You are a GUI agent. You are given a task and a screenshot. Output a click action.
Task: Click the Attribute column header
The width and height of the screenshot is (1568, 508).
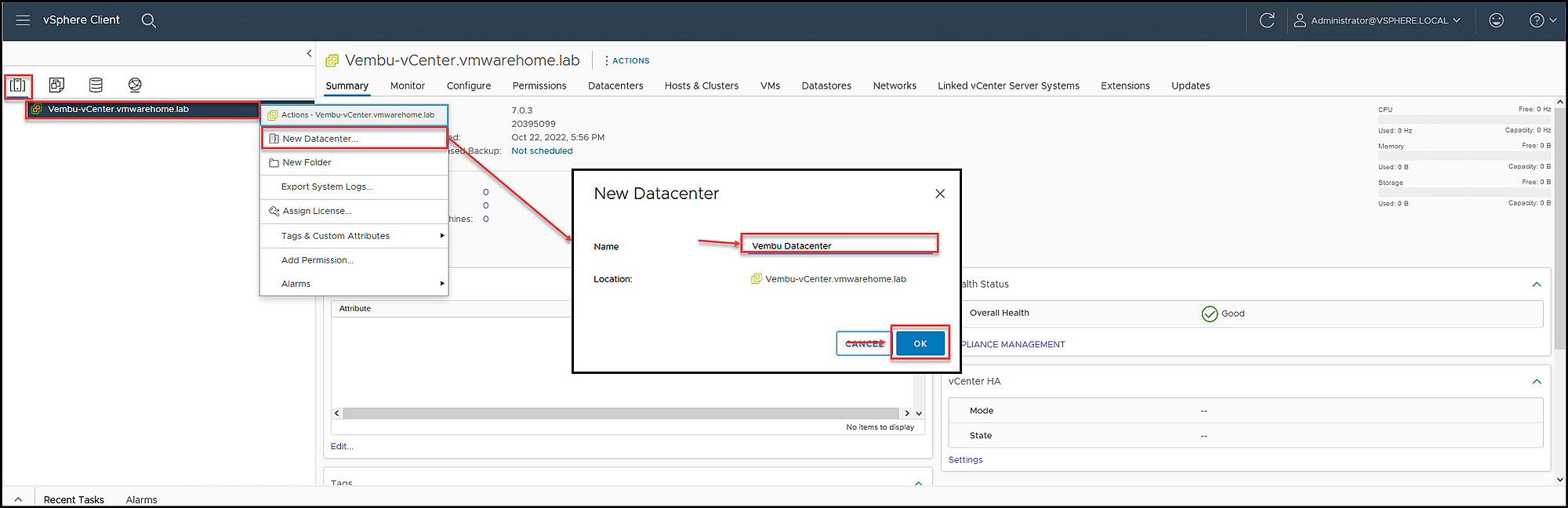[x=355, y=309]
